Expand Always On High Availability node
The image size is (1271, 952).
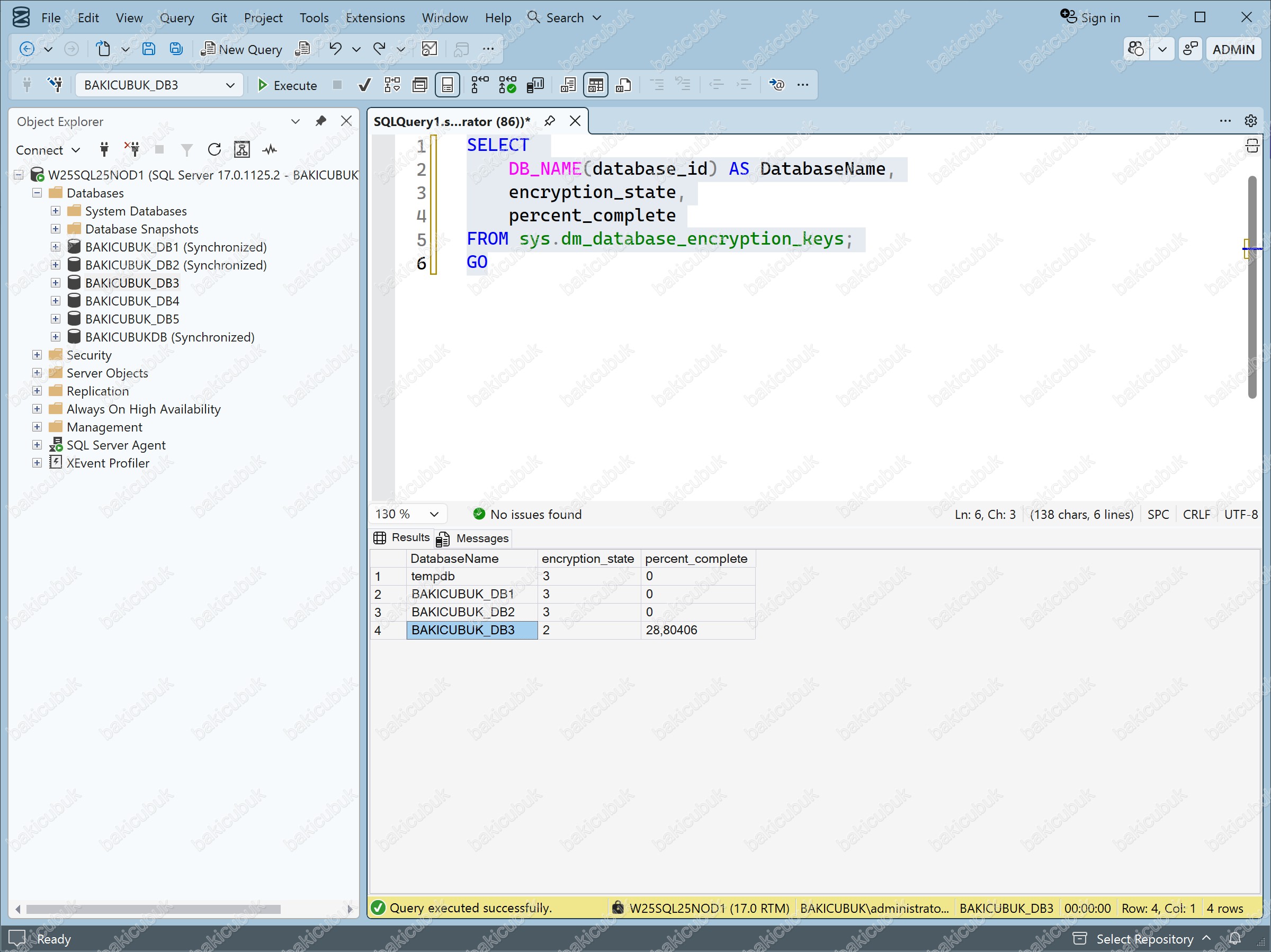[x=37, y=409]
